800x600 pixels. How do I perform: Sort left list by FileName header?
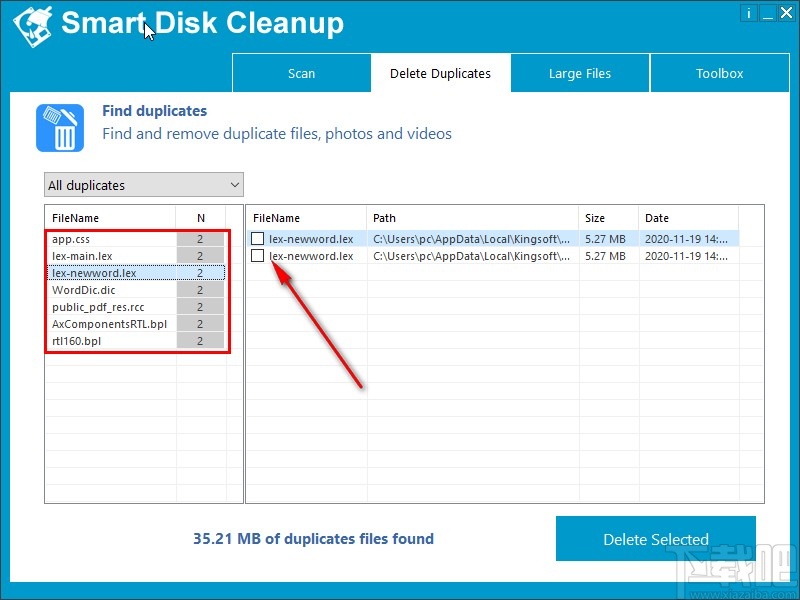110,218
